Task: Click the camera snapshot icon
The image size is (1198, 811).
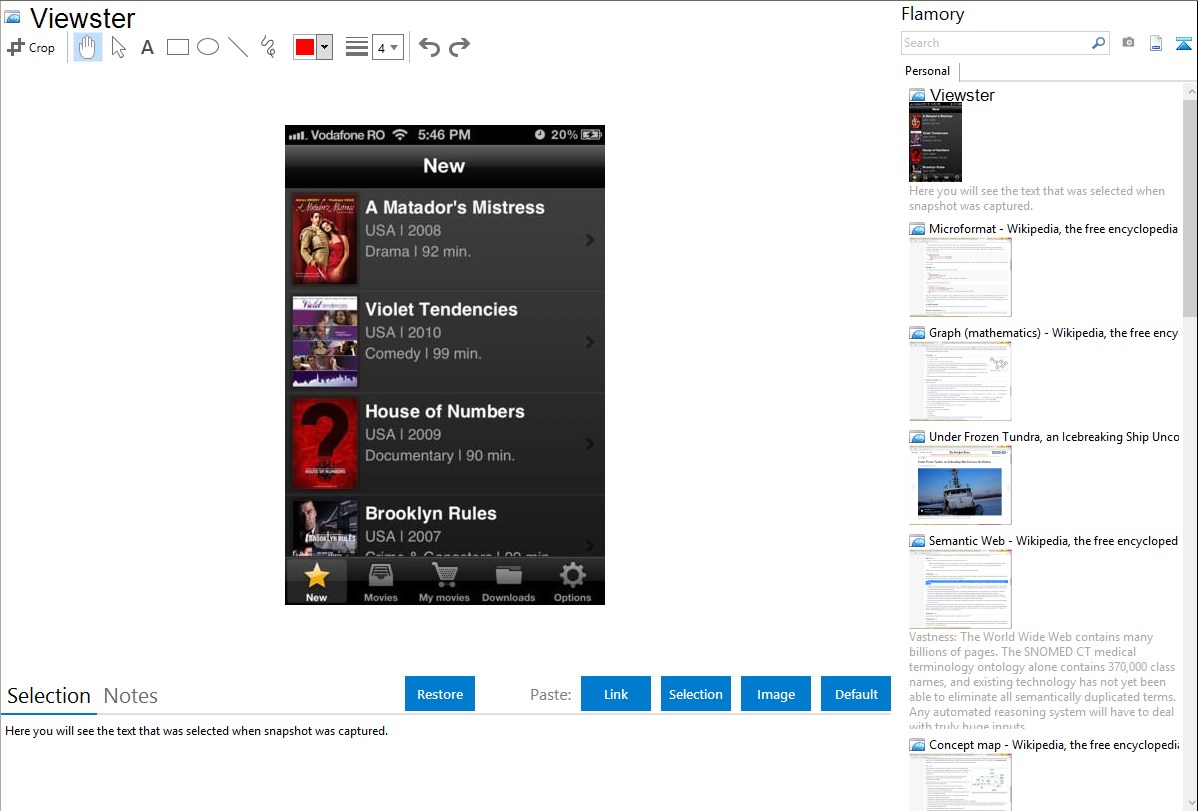Action: tap(1128, 43)
